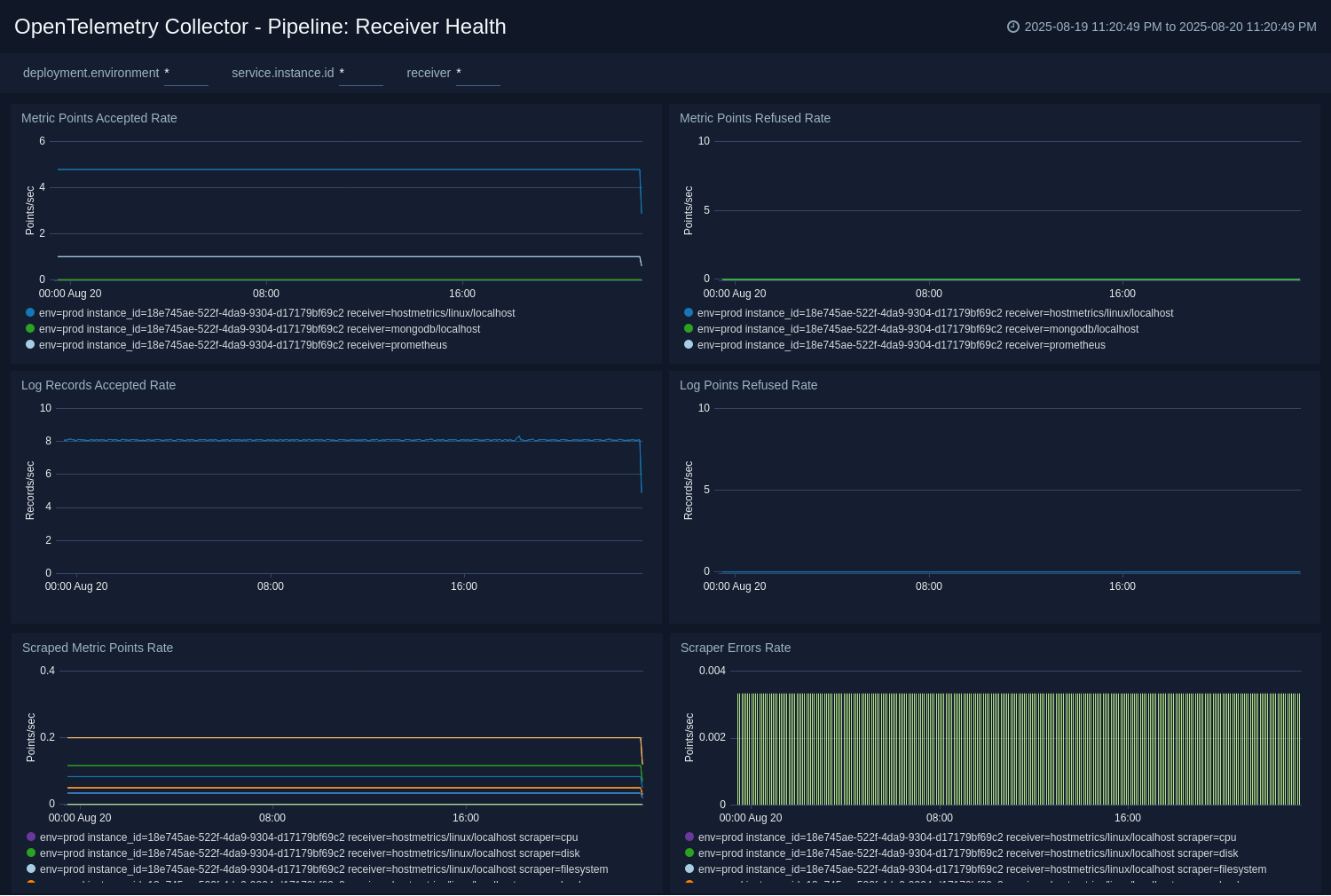This screenshot has height=896, width=1331.
Task: Toggle scraper=disk green swatch in Scraper Errors legend
Action: pyautogui.click(x=689, y=853)
